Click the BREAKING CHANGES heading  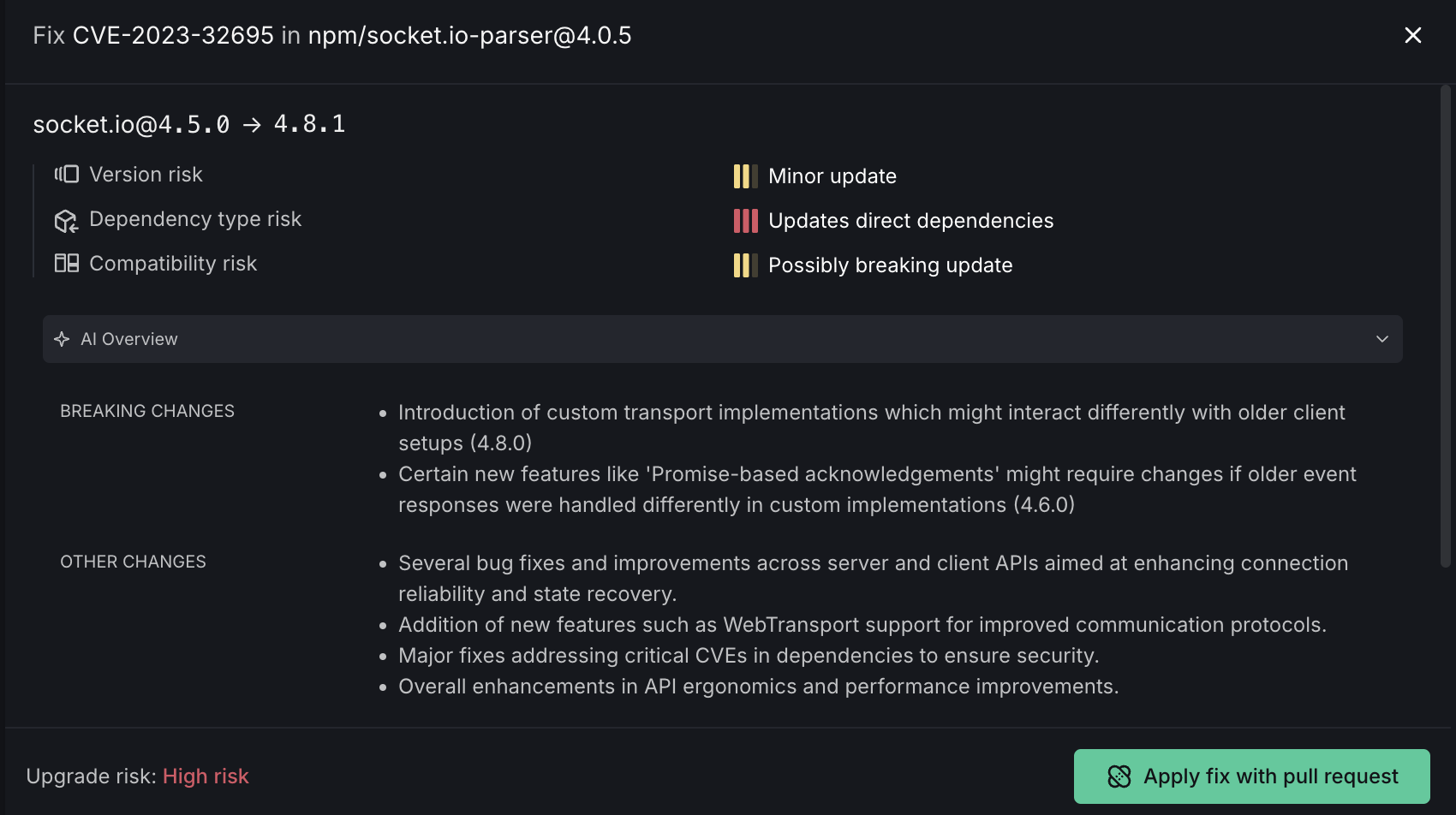tap(147, 411)
